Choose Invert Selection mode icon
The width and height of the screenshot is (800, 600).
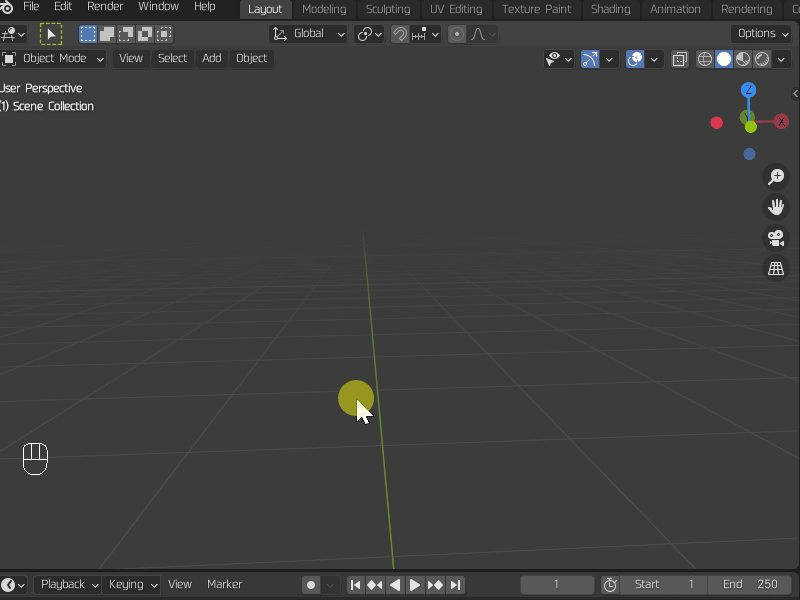(x=145, y=34)
